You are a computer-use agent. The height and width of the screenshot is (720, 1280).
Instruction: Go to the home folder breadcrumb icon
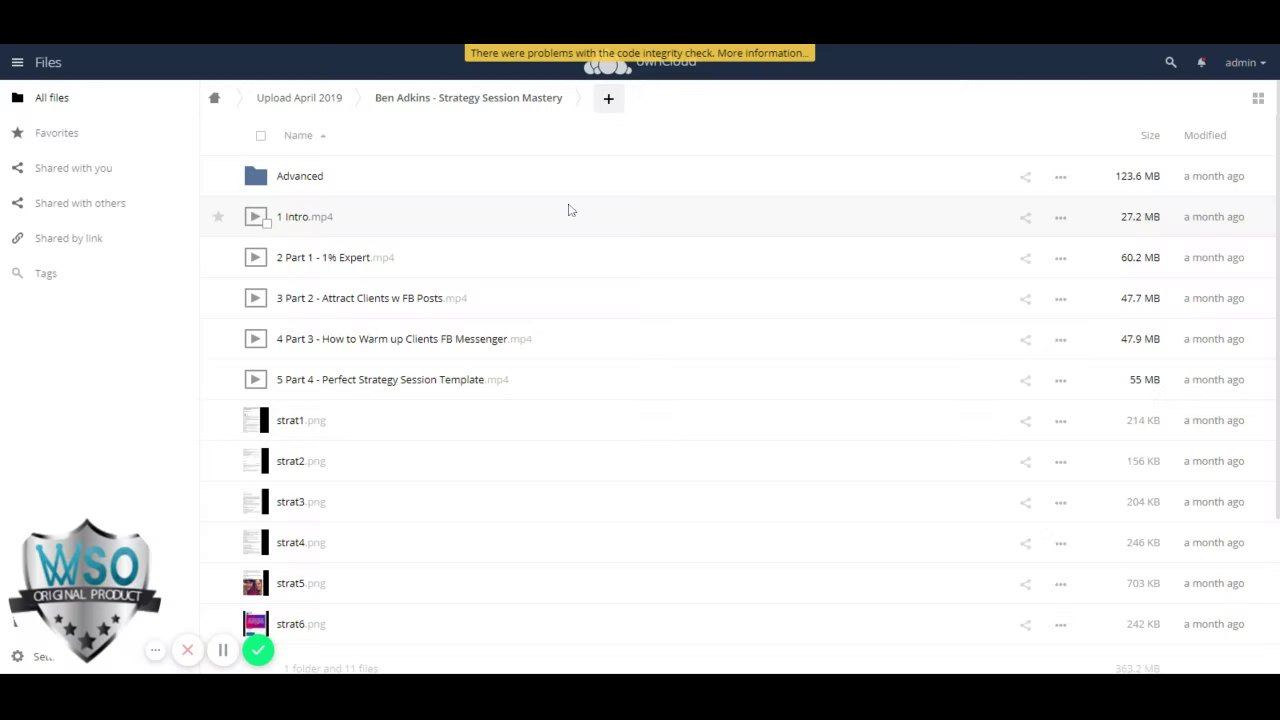214,98
